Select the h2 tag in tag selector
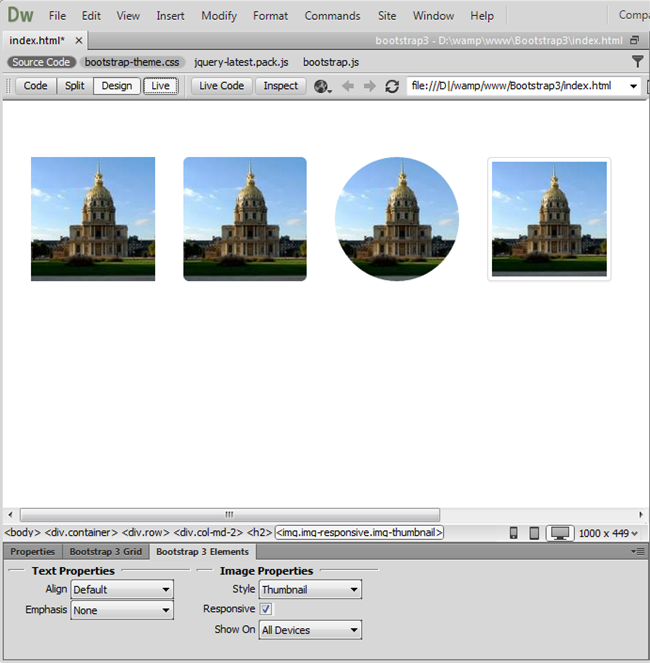Viewport: 650px width, 663px height. coord(259,532)
